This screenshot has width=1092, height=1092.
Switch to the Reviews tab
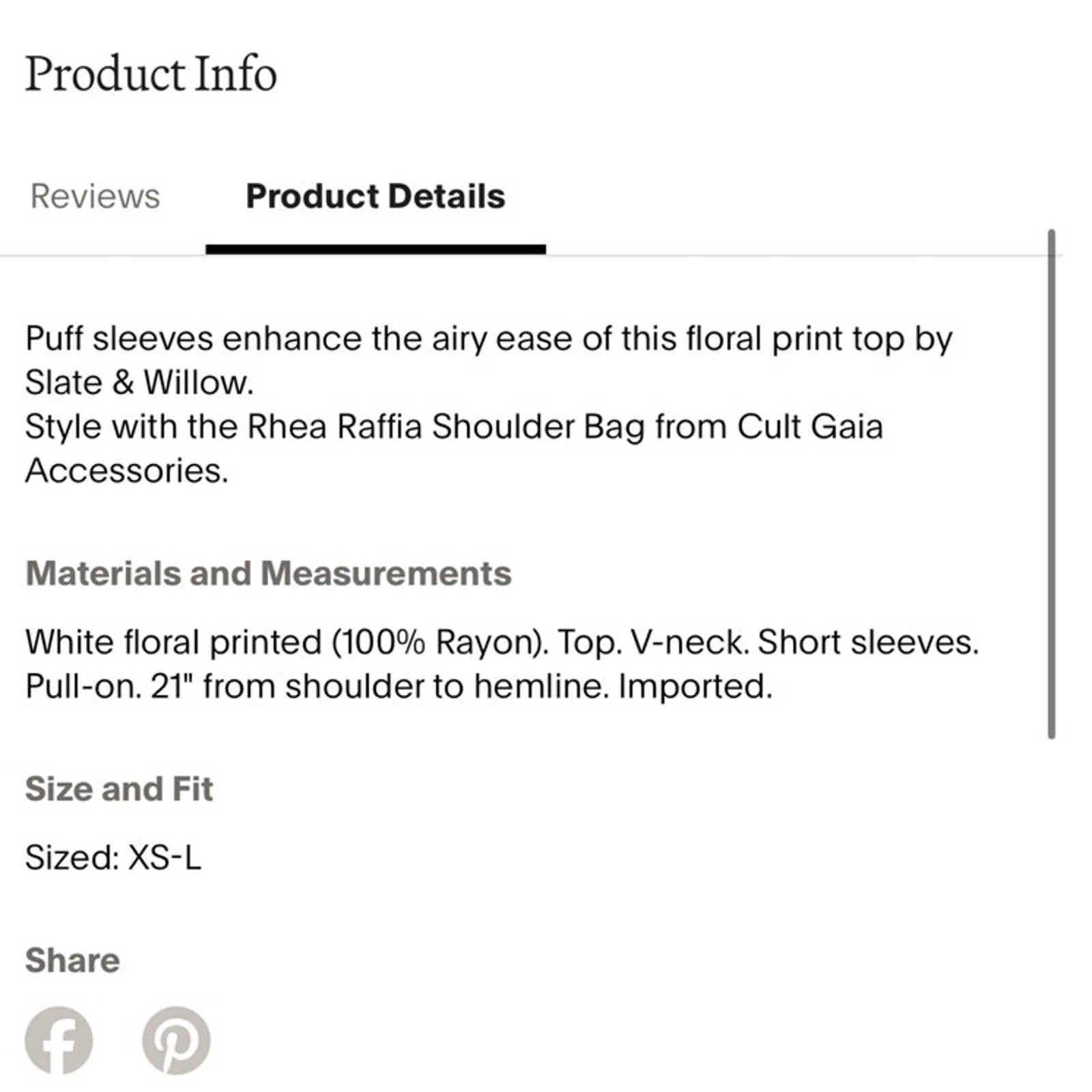tap(95, 197)
